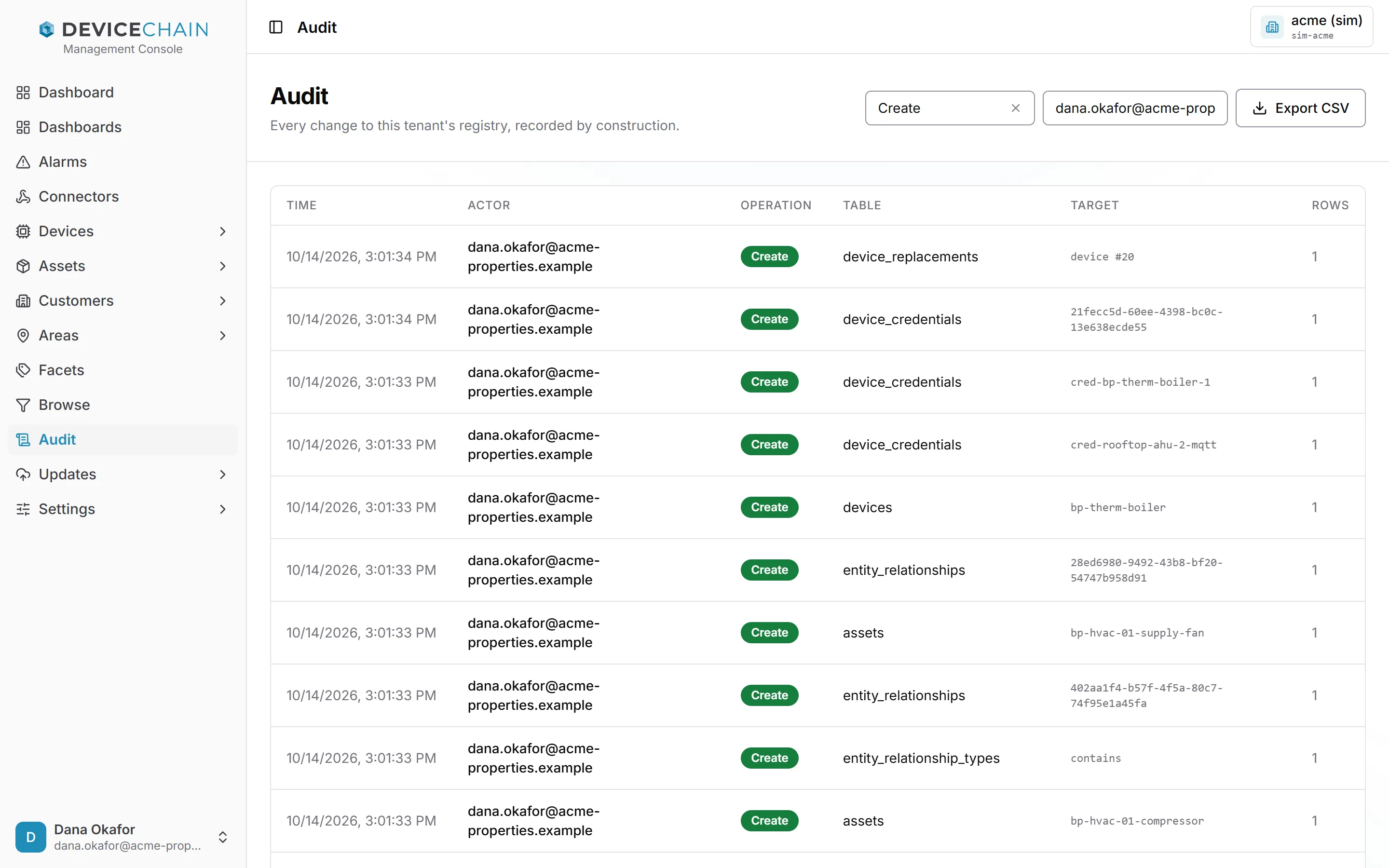Click the device #20 target cell

[1102, 257]
